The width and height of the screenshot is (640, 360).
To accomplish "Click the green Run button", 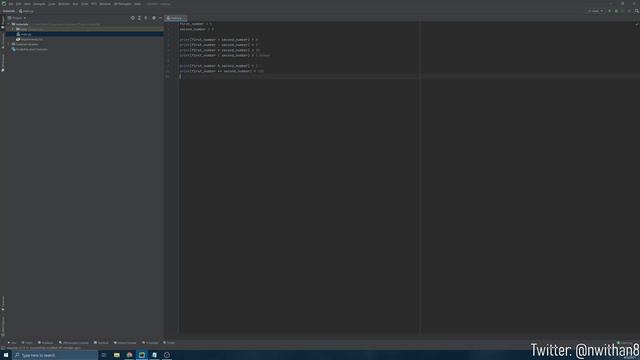I will 609,11.
